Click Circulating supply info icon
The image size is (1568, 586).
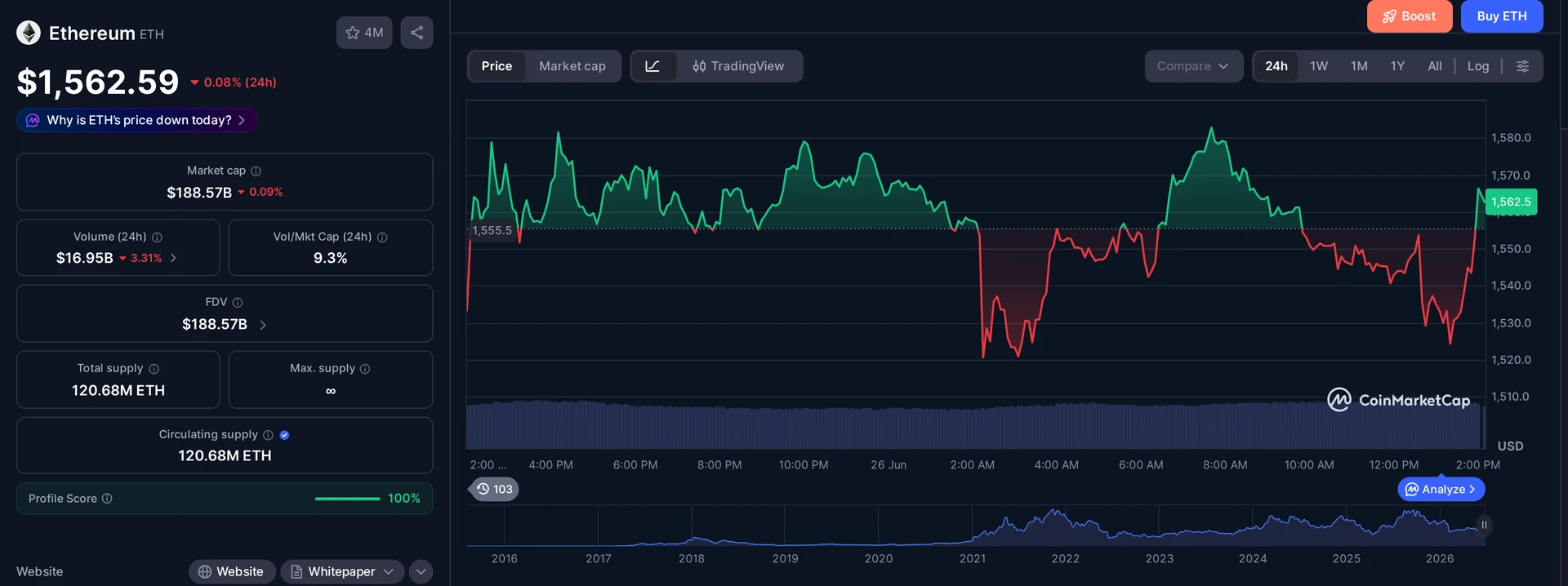click(268, 435)
